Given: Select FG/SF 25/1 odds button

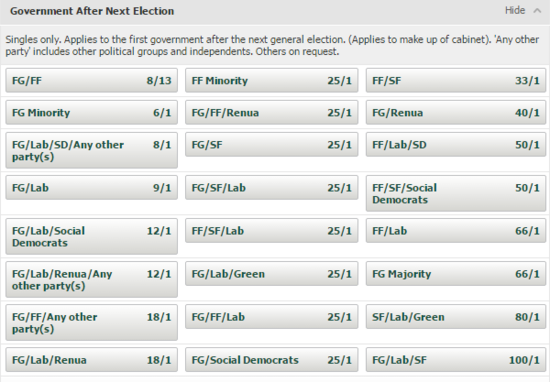Looking at the screenshot, I should click(x=271, y=145).
